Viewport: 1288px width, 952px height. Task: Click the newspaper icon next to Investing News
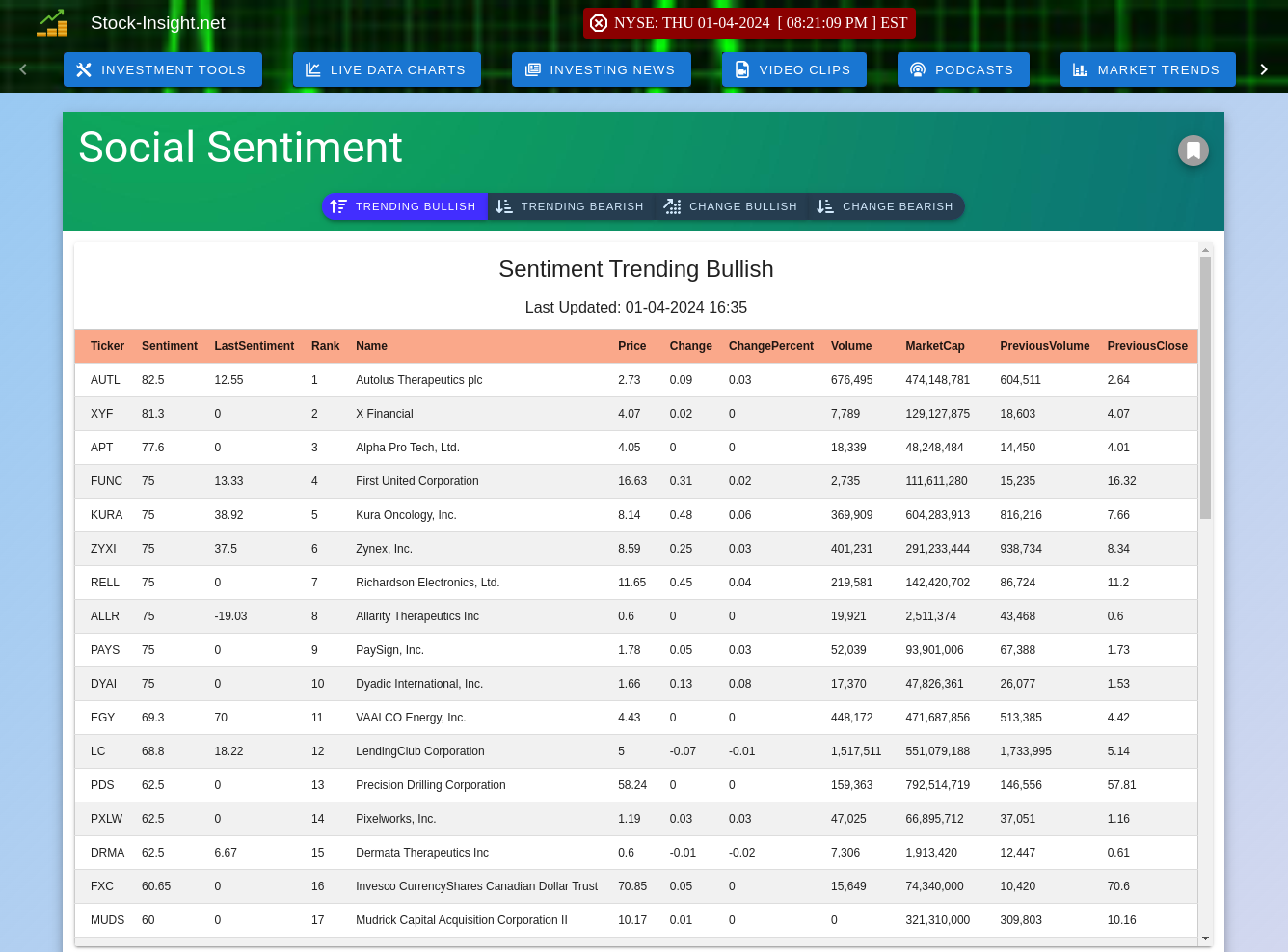[x=532, y=68]
